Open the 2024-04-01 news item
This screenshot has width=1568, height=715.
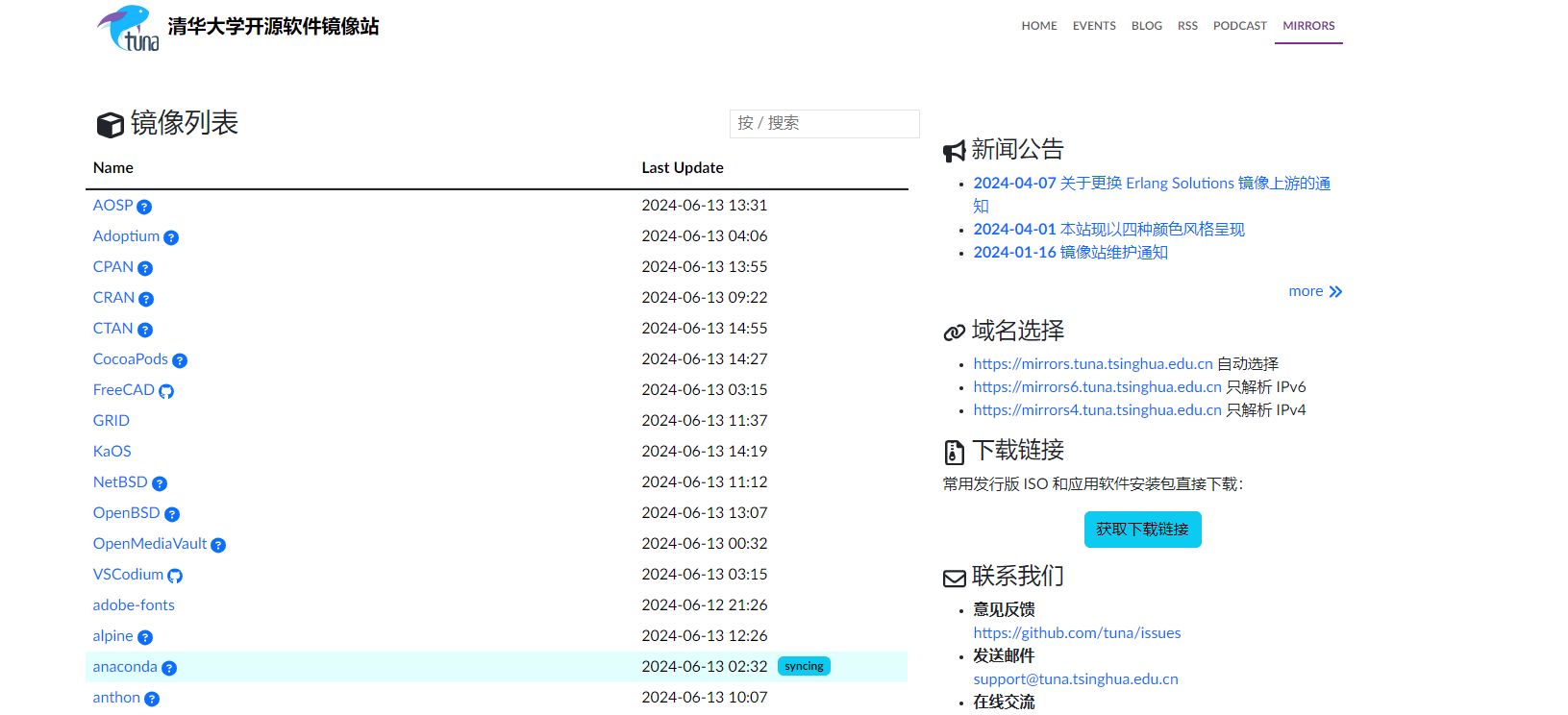[1108, 229]
